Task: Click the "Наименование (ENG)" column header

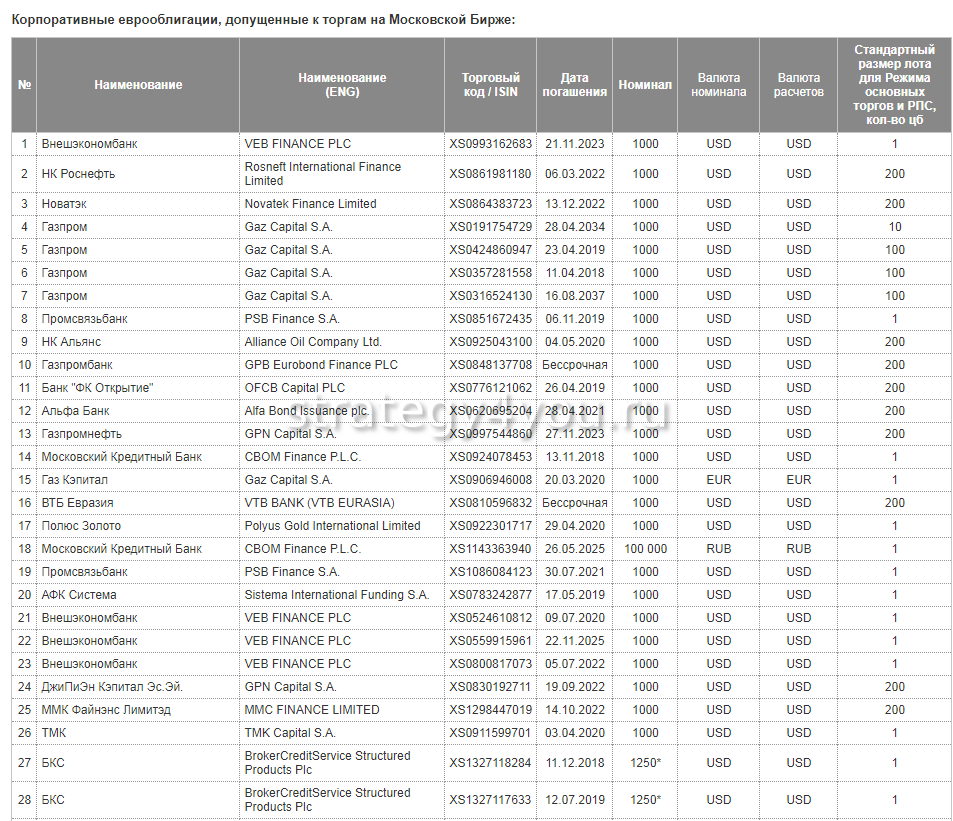Action: pos(342,85)
